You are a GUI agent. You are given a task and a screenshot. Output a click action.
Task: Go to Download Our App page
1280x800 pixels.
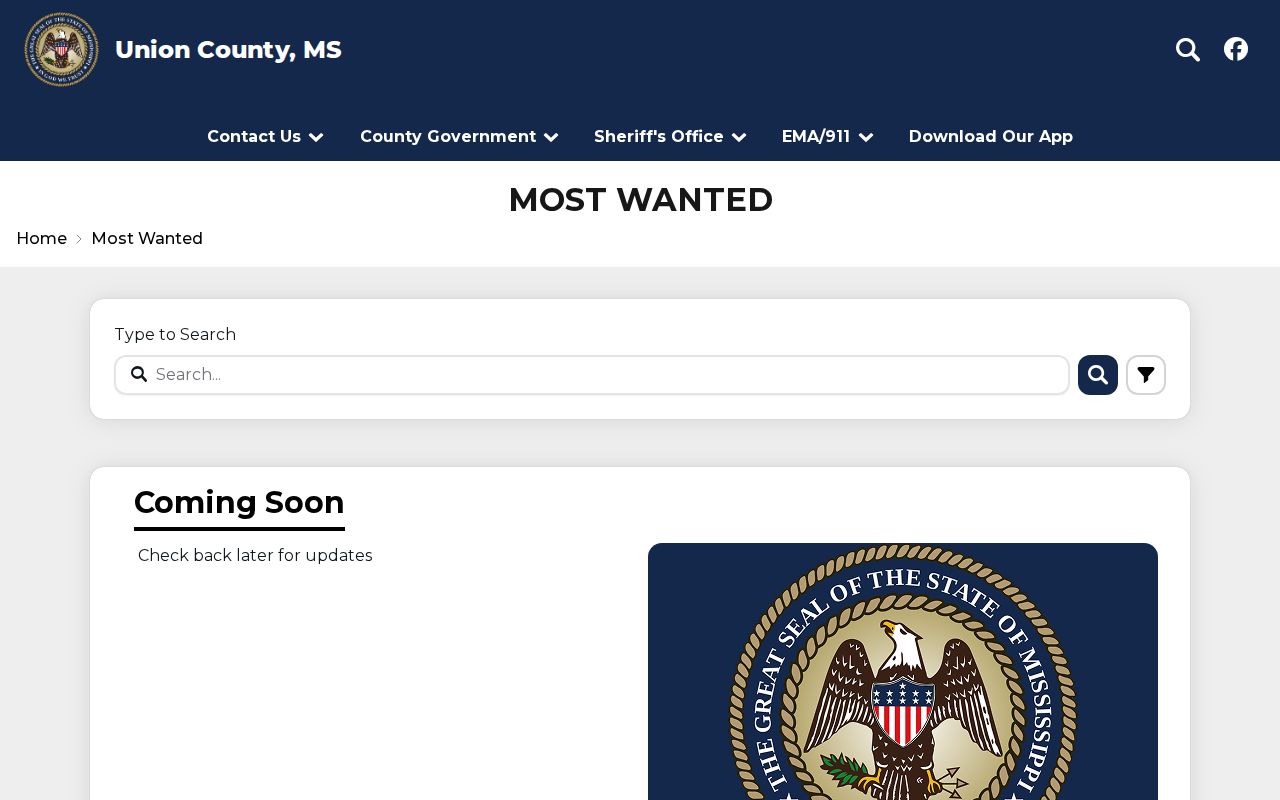tap(991, 137)
